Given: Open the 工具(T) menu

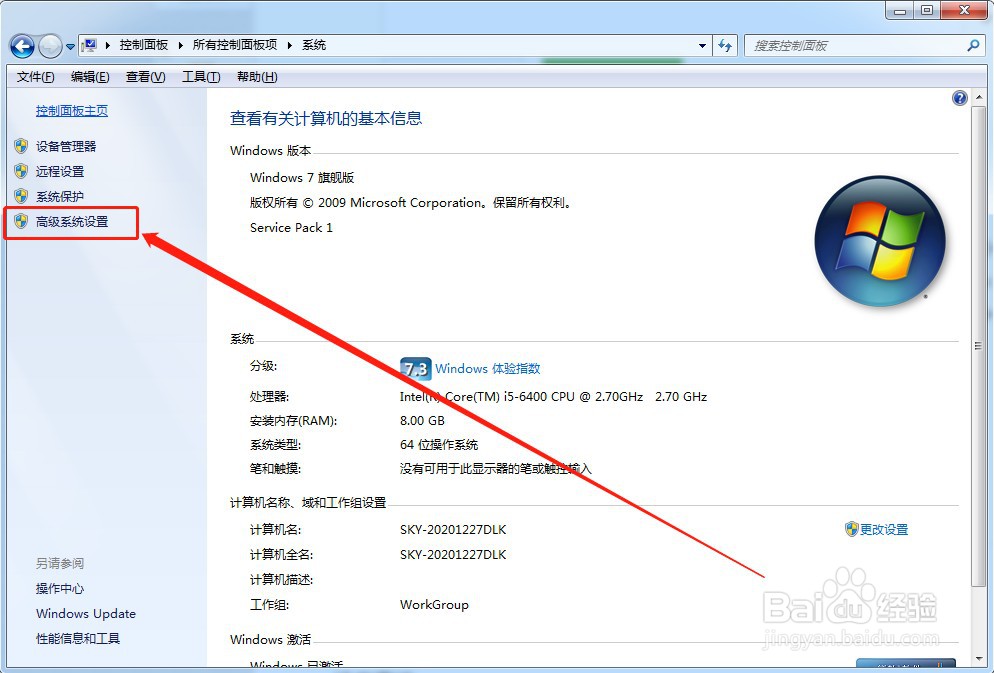Looking at the screenshot, I should (201, 77).
